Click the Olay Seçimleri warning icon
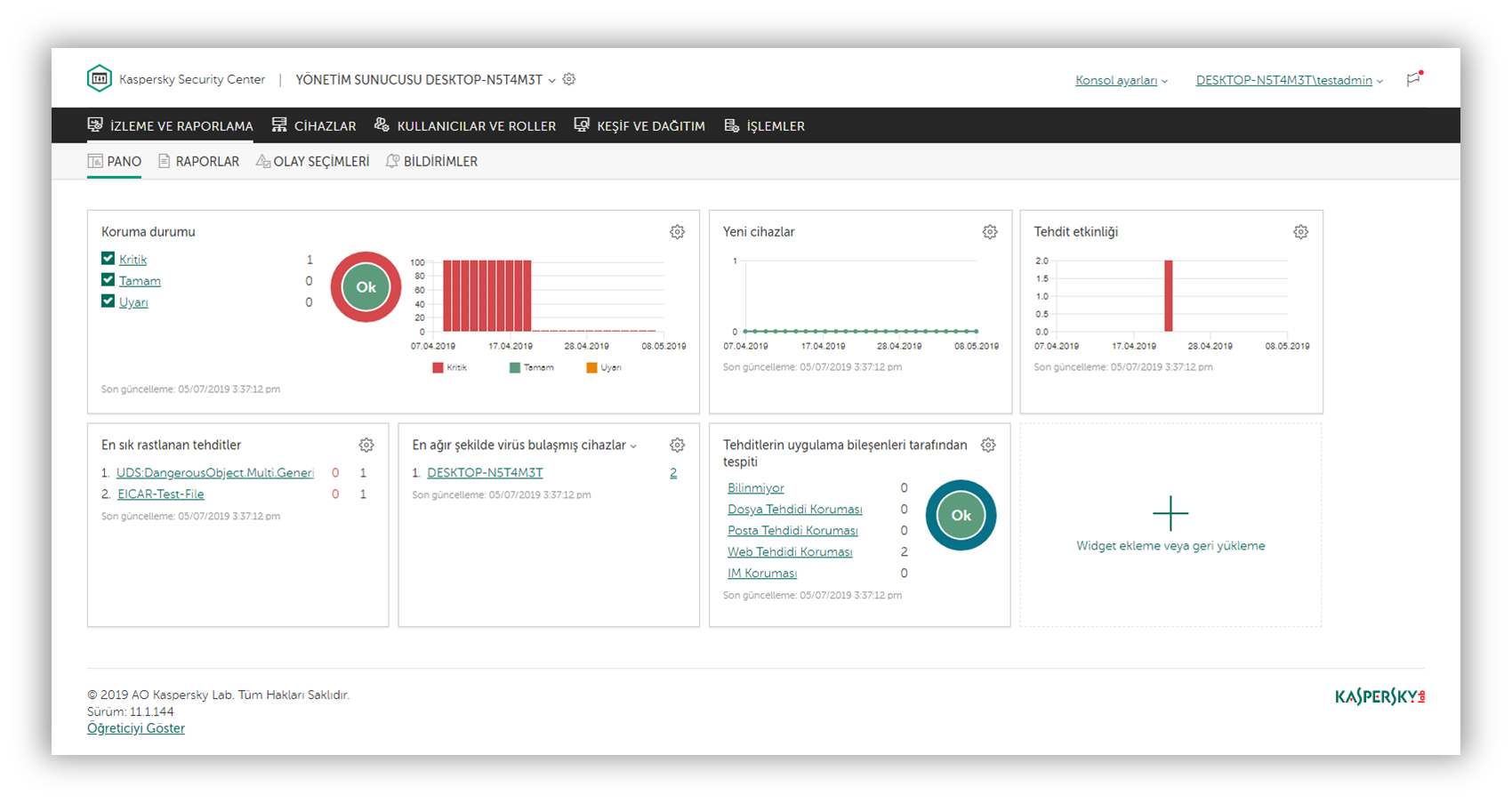Image resolution: width=1512 pixels, height=803 pixels. point(263,161)
